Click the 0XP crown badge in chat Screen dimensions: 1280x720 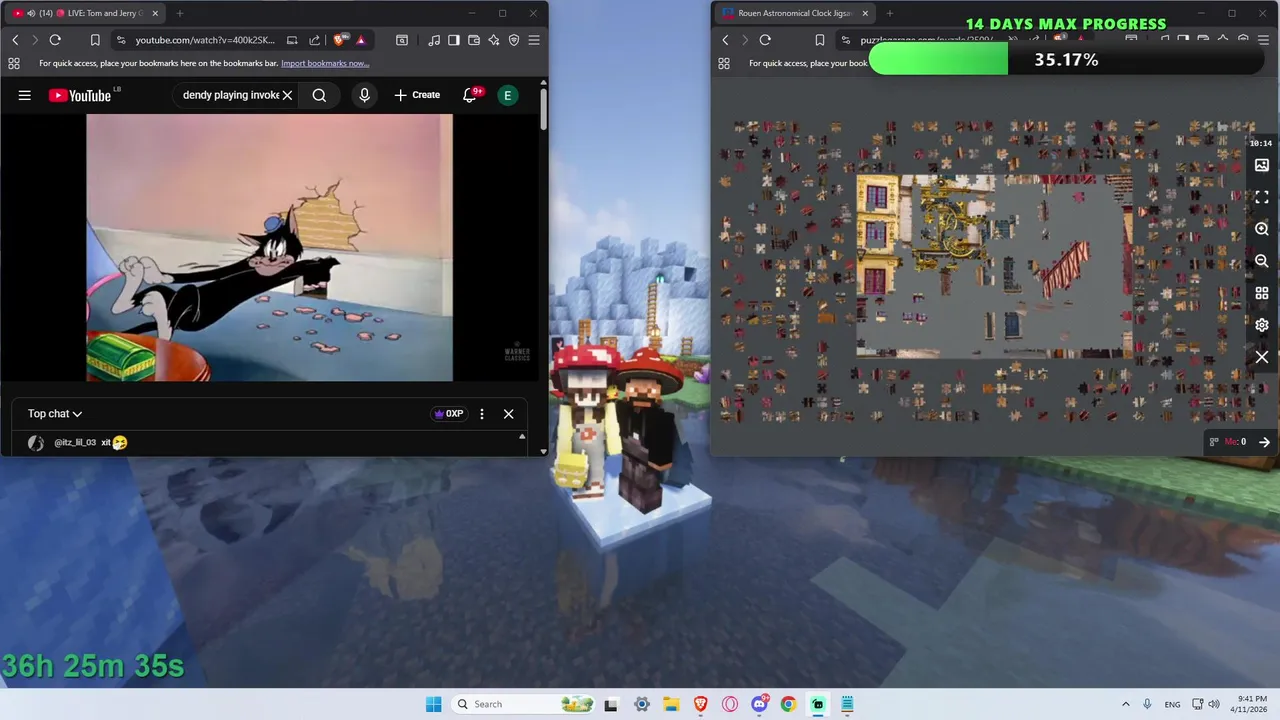click(448, 414)
